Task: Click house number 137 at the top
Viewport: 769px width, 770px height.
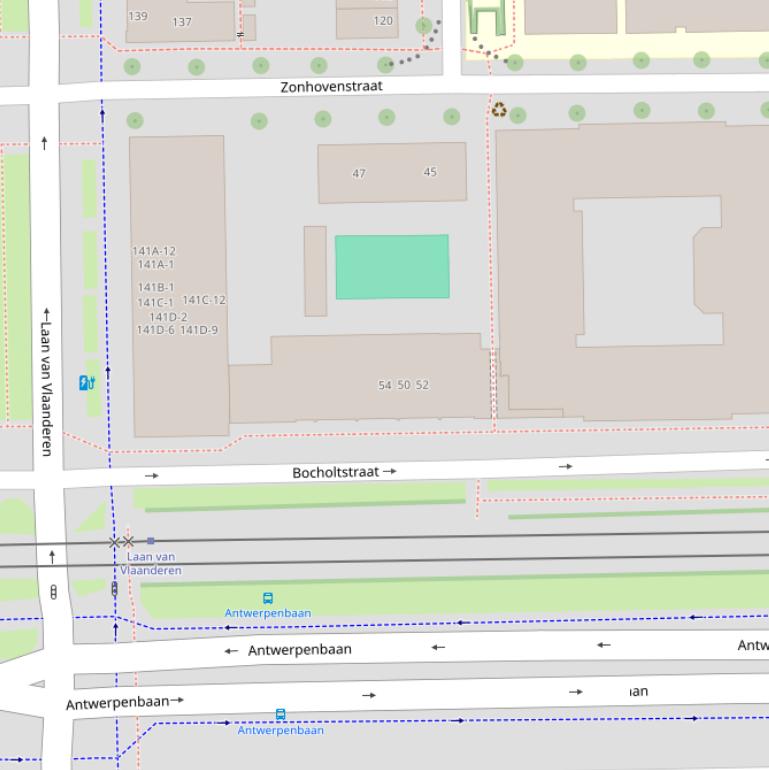Action: [182, 21]
